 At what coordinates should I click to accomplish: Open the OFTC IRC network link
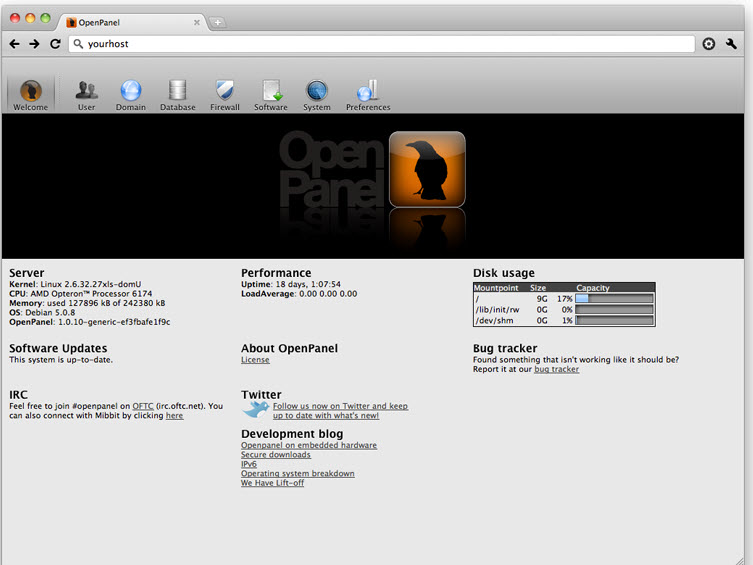(x=143, y=406)
